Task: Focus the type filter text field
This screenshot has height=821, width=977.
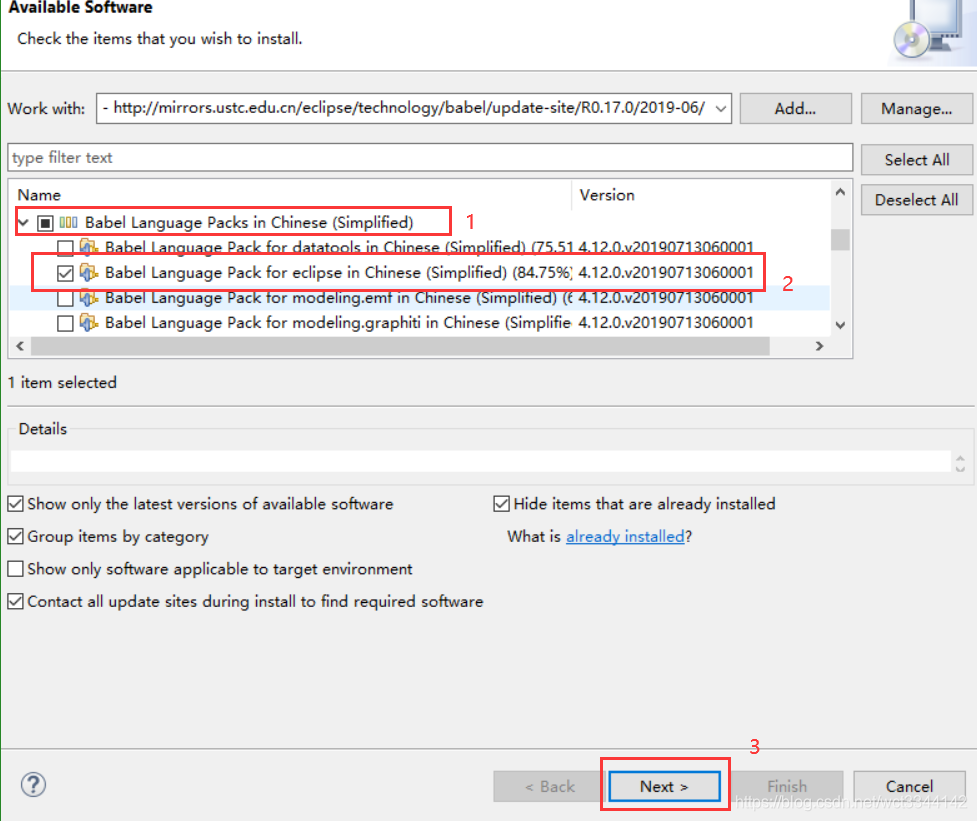Action: 430,158
